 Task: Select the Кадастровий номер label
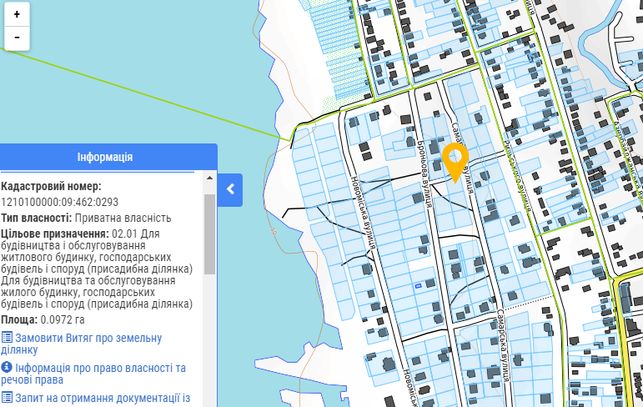click(51, 186)
